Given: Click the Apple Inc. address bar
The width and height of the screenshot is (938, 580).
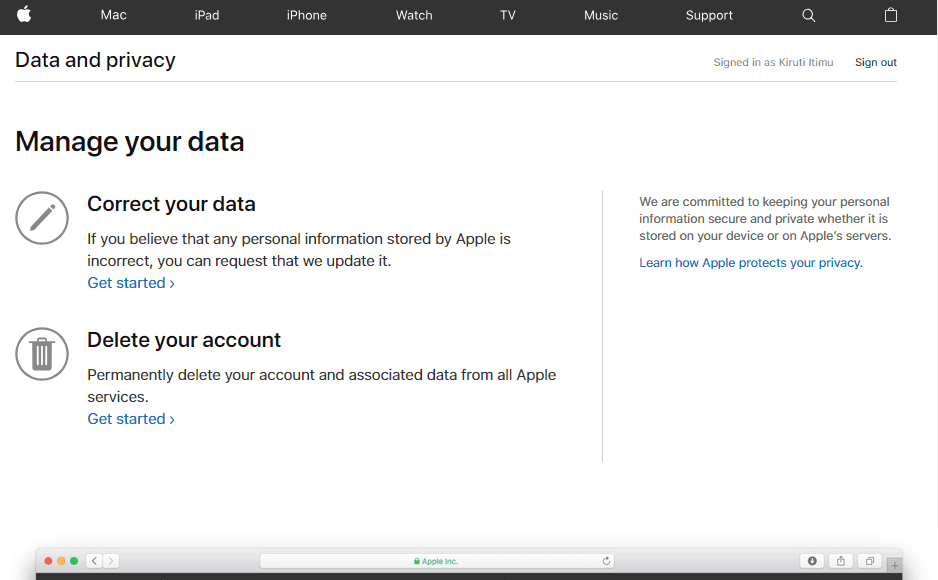Looking at the screenshot, I should point(437,561).
